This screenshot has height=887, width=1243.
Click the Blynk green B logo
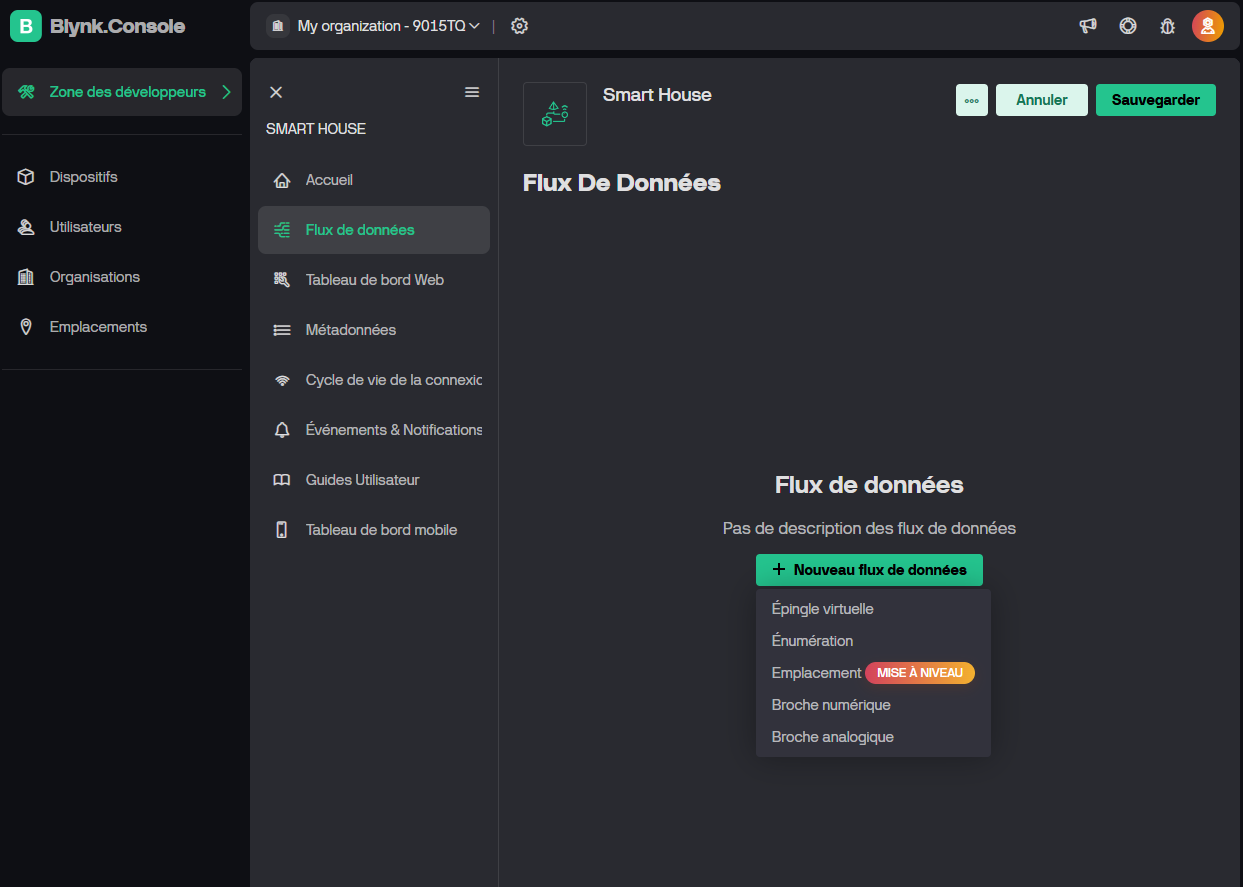(x=26, y=26)
